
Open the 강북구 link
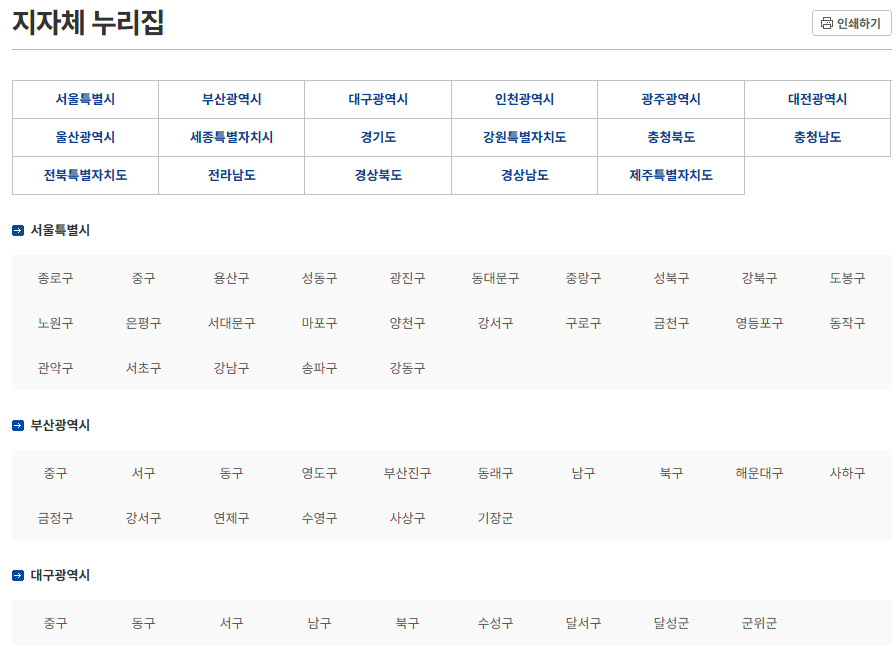[x=759, y=278]
